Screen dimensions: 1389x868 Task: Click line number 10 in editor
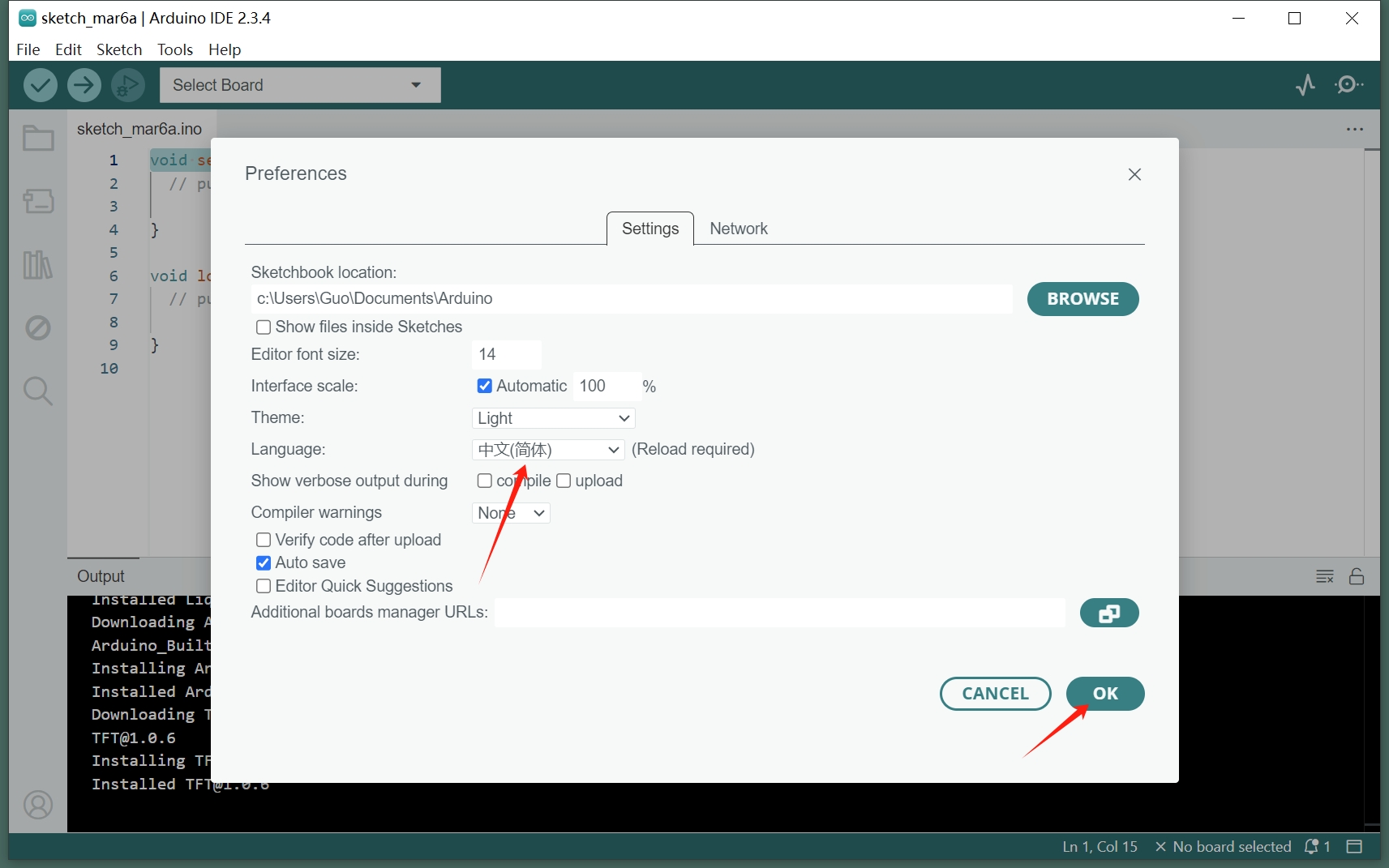point(109,369)
